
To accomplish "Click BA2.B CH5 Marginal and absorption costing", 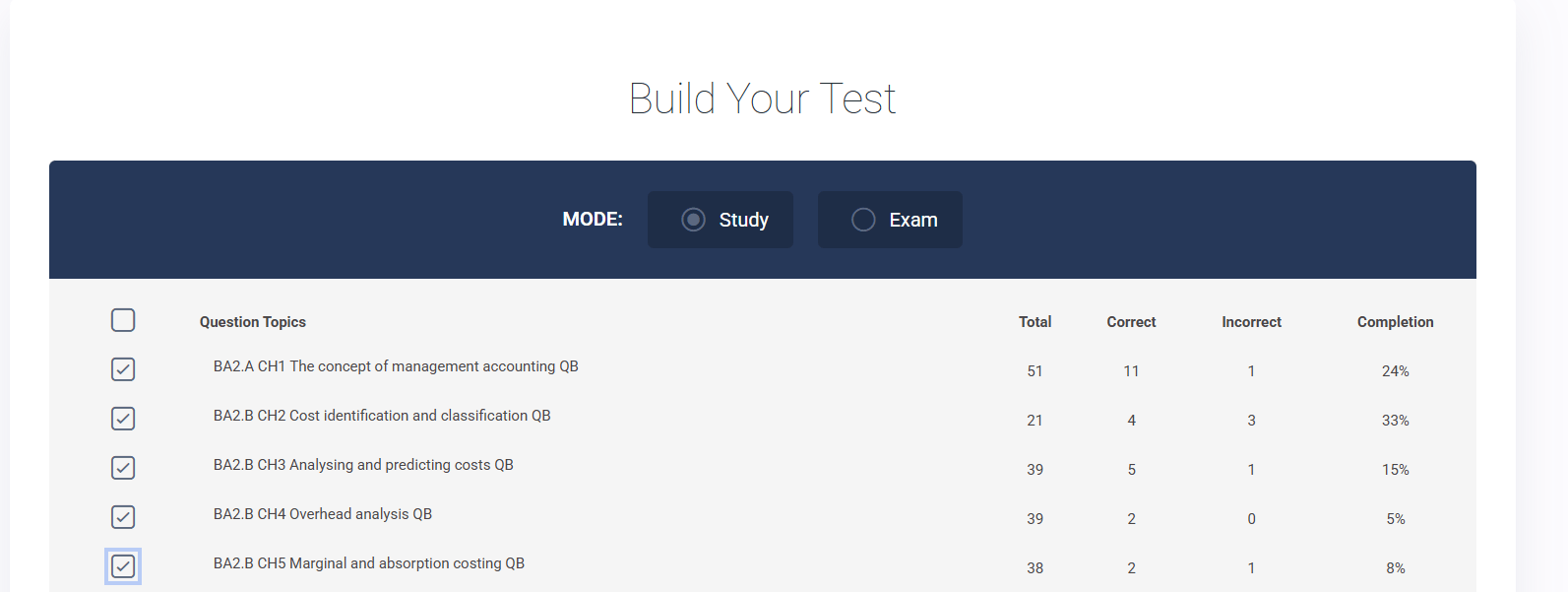I will (x=369, y=563).
